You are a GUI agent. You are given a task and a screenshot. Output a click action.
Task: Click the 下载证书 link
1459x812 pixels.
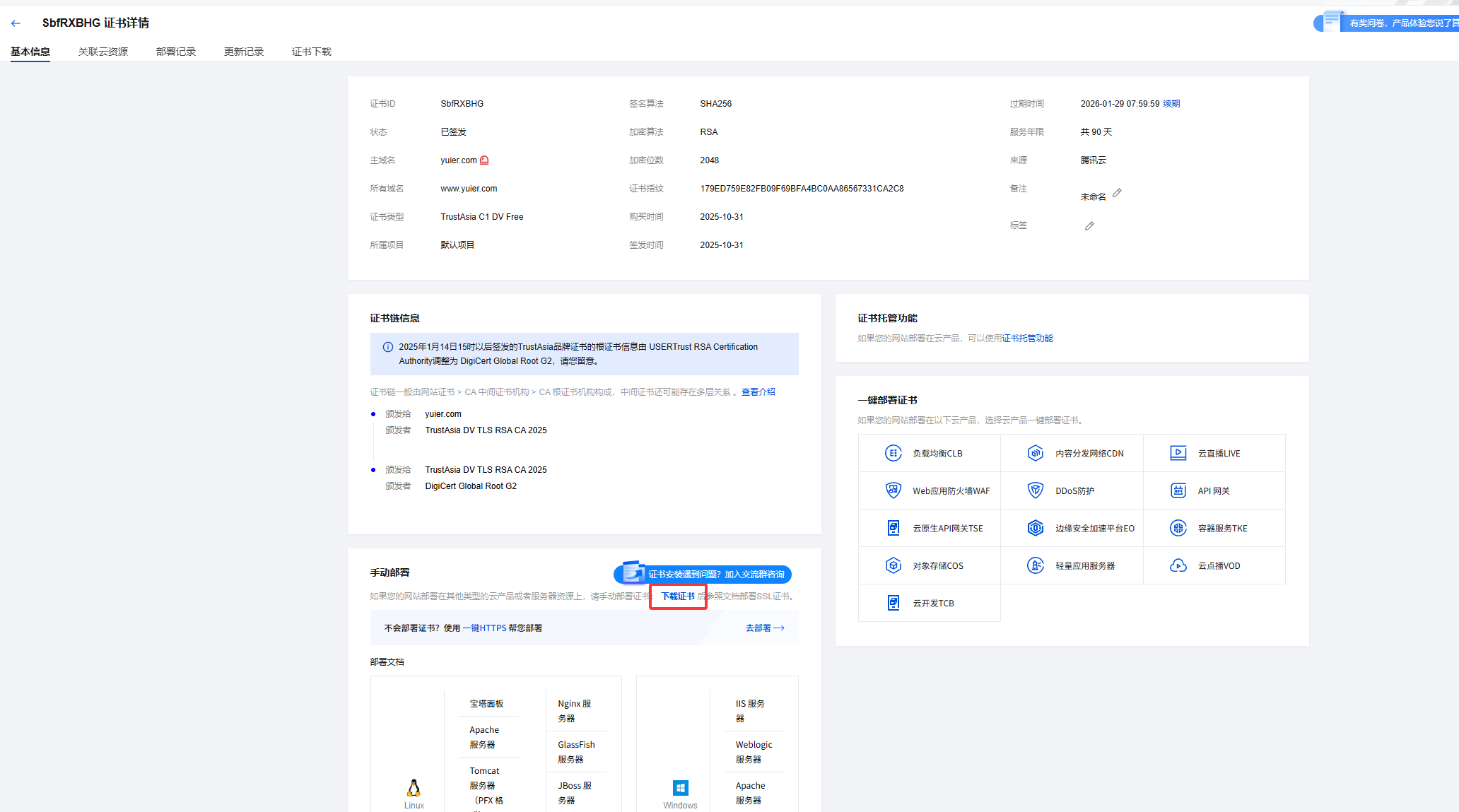[678, 596]
